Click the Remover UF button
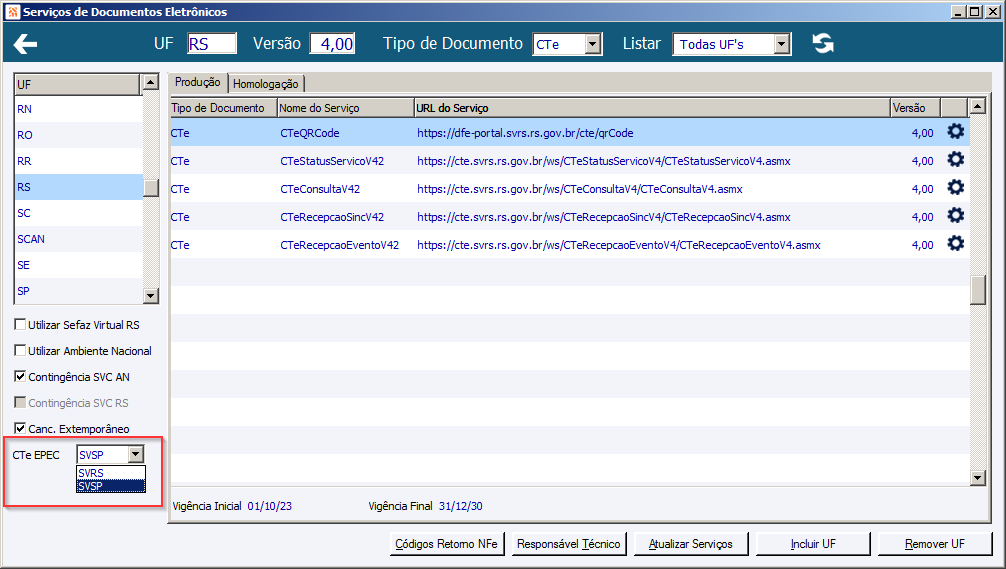Image resolution: width=1006 pixels, height=569 pixels. coord(935,544)
